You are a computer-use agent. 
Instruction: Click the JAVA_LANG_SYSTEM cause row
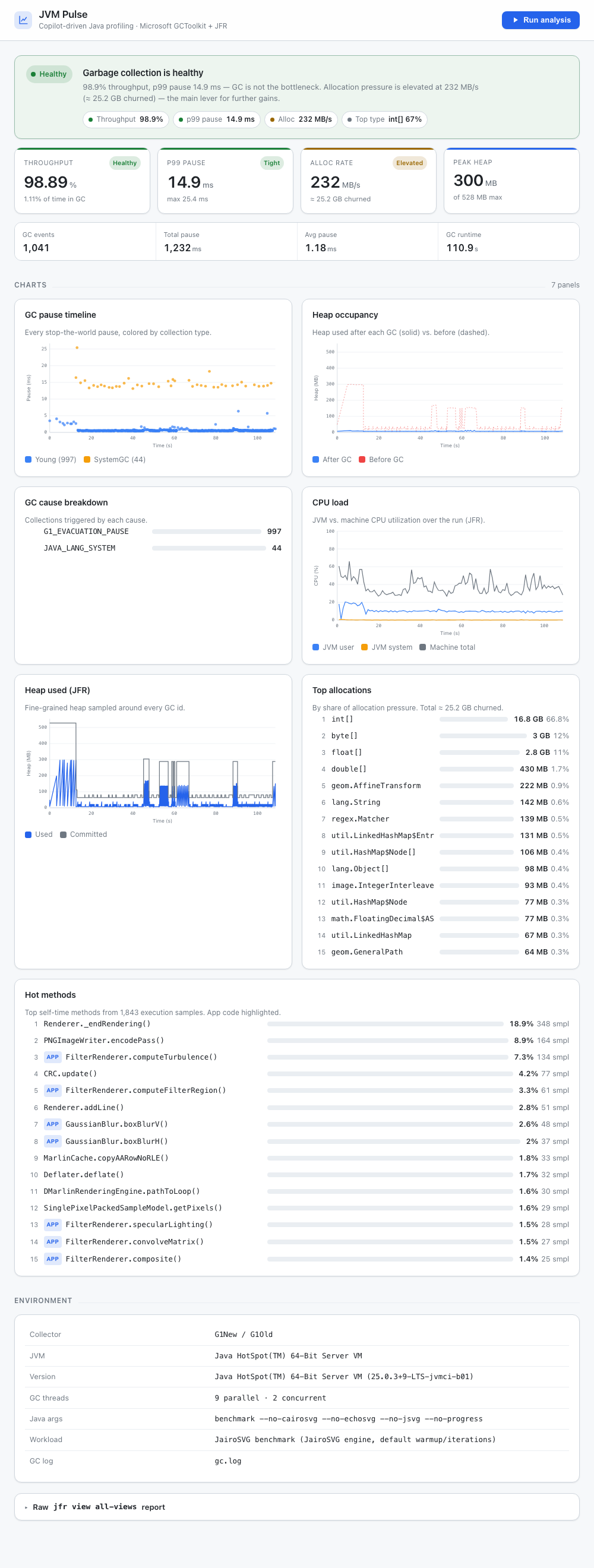pyautogui.click(x=153, y=548)
